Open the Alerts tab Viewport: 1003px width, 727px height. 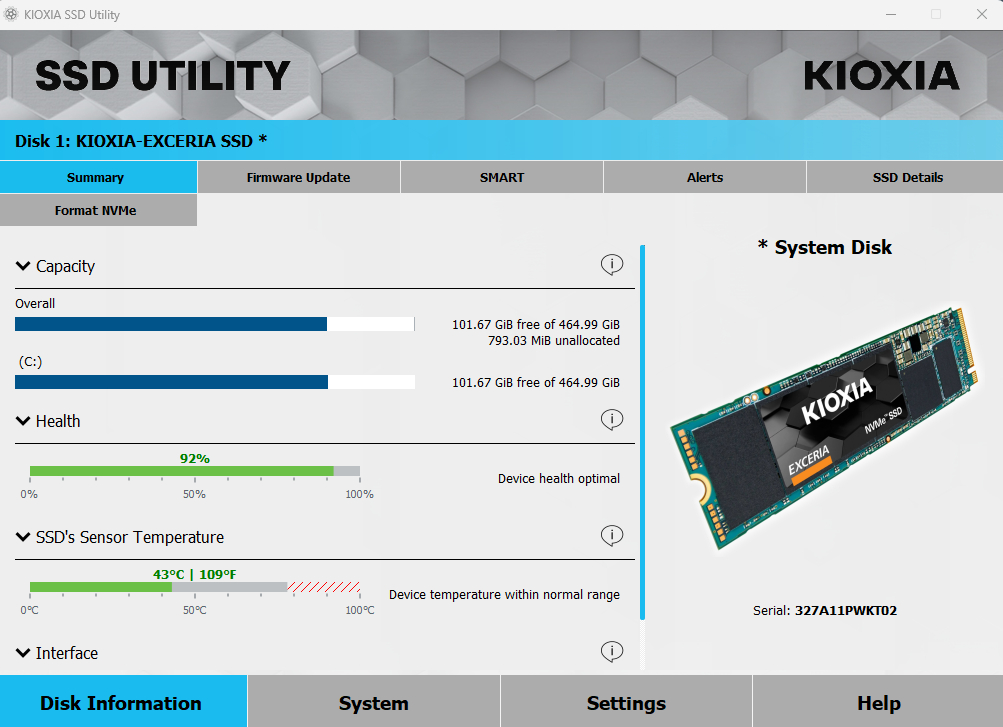click(x=704, y=177)
